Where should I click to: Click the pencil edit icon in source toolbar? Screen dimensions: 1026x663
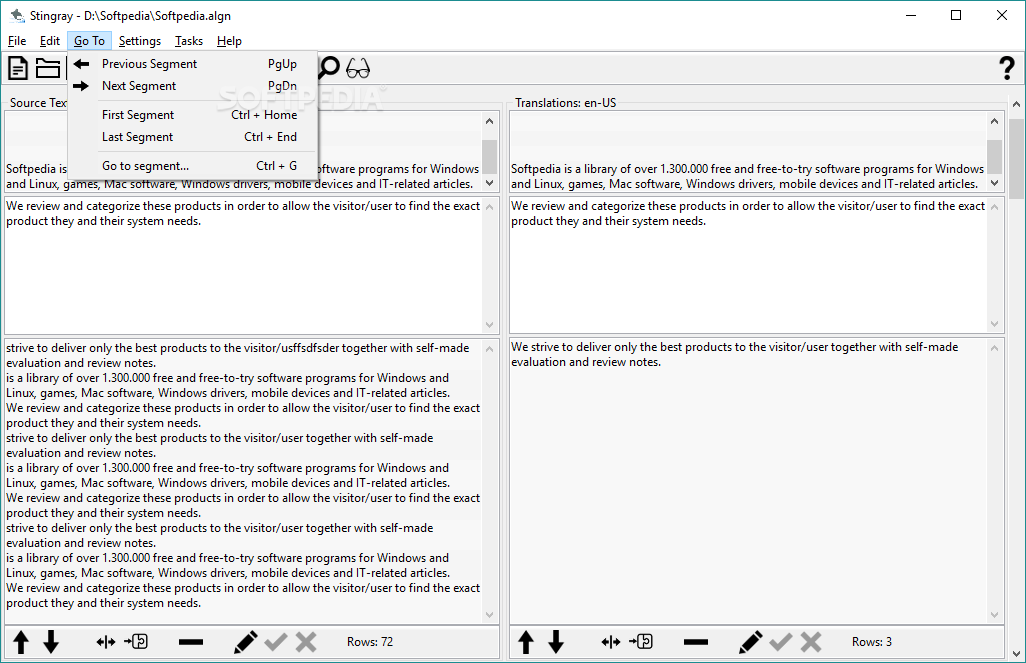[x=246, y=642]
